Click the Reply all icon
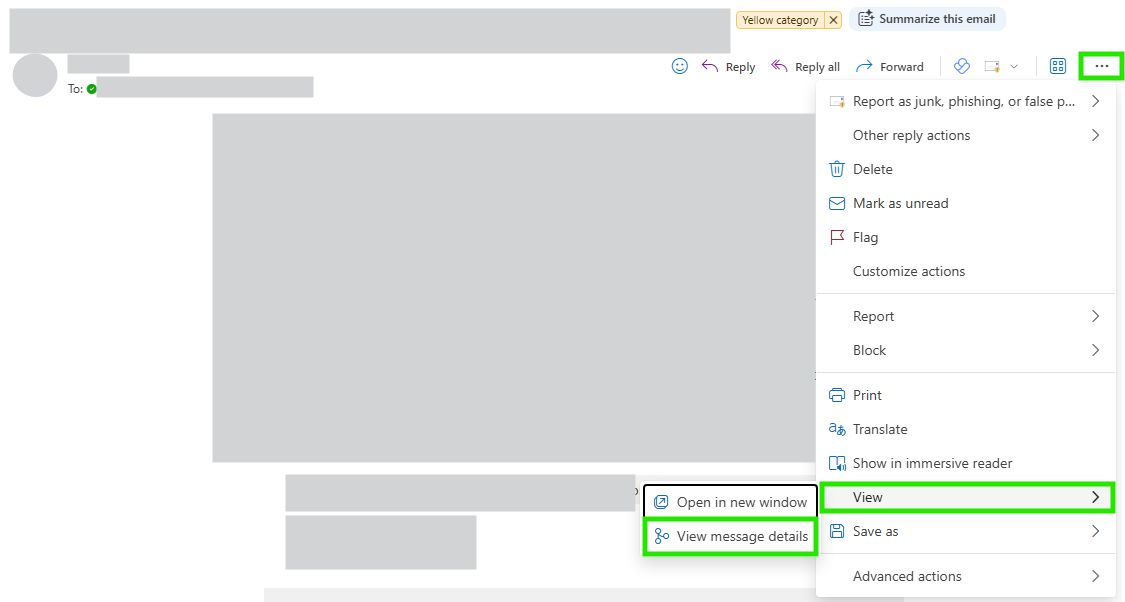The width and height of the screenshot is (1125, 602). (779, 66)
